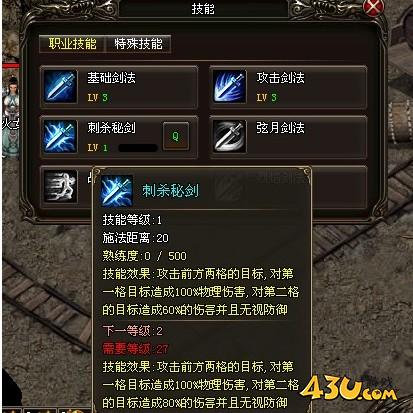Viewport: 413px width, 413px height.
Task: Select the 攻击剑法 skill name
Action: (x=280, y=78)
